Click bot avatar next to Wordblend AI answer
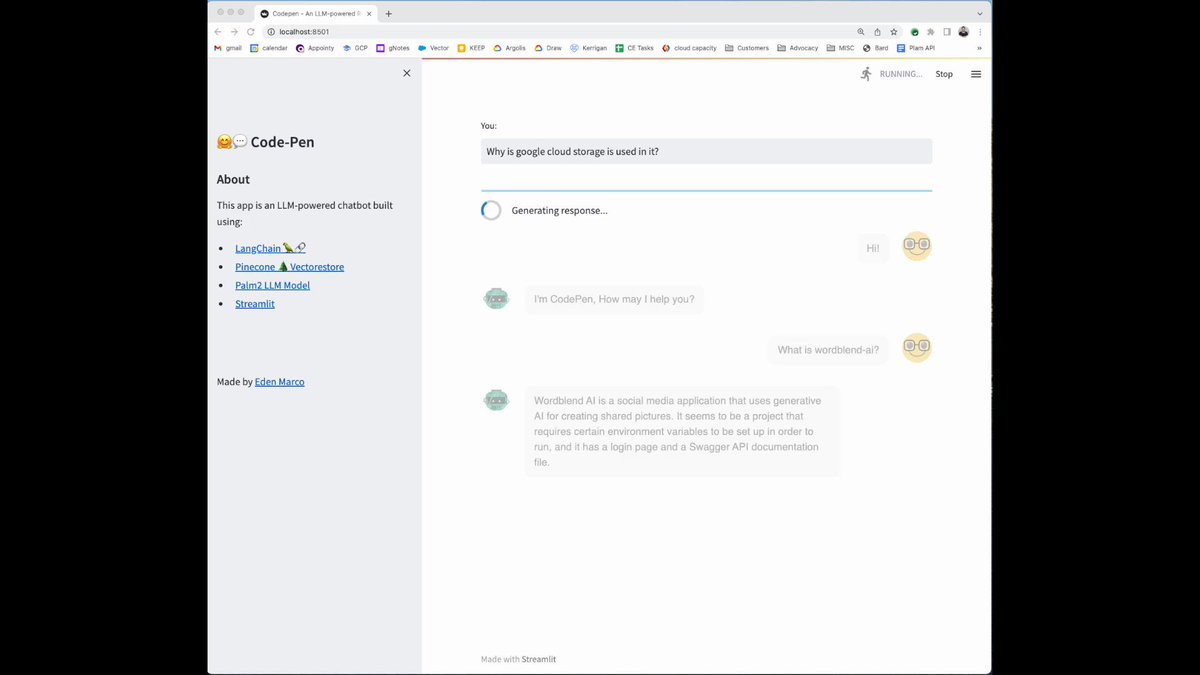This screenshot has height=675, width=1200. (496, 400)
